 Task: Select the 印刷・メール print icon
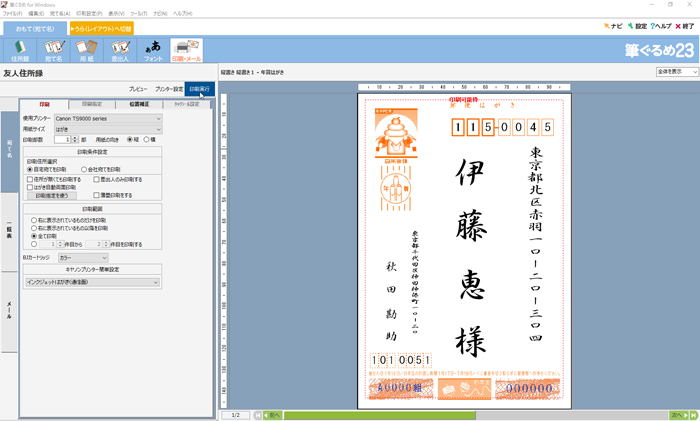pos(186,49)
